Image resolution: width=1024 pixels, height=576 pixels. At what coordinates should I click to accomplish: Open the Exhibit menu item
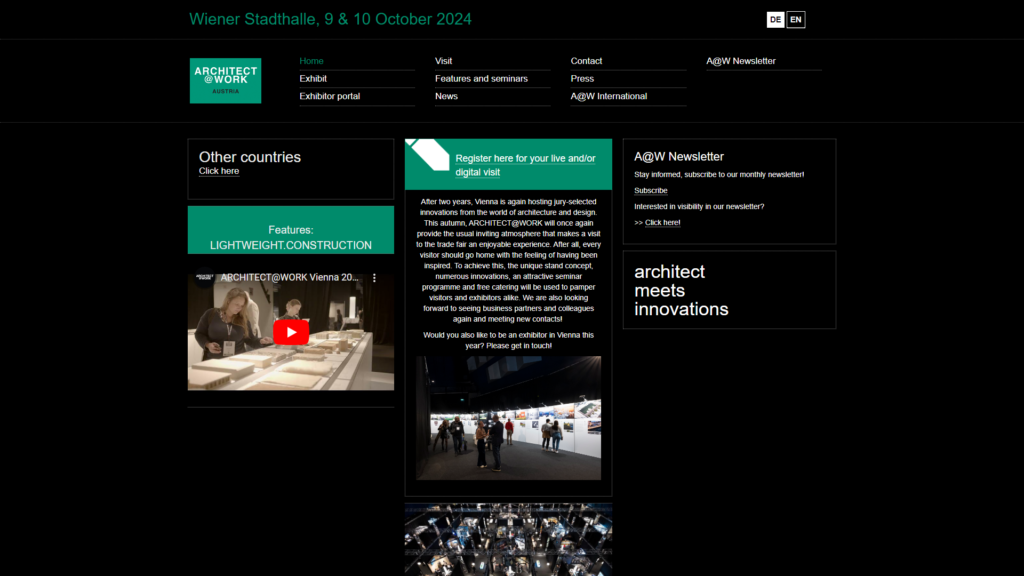coord(313,78)
